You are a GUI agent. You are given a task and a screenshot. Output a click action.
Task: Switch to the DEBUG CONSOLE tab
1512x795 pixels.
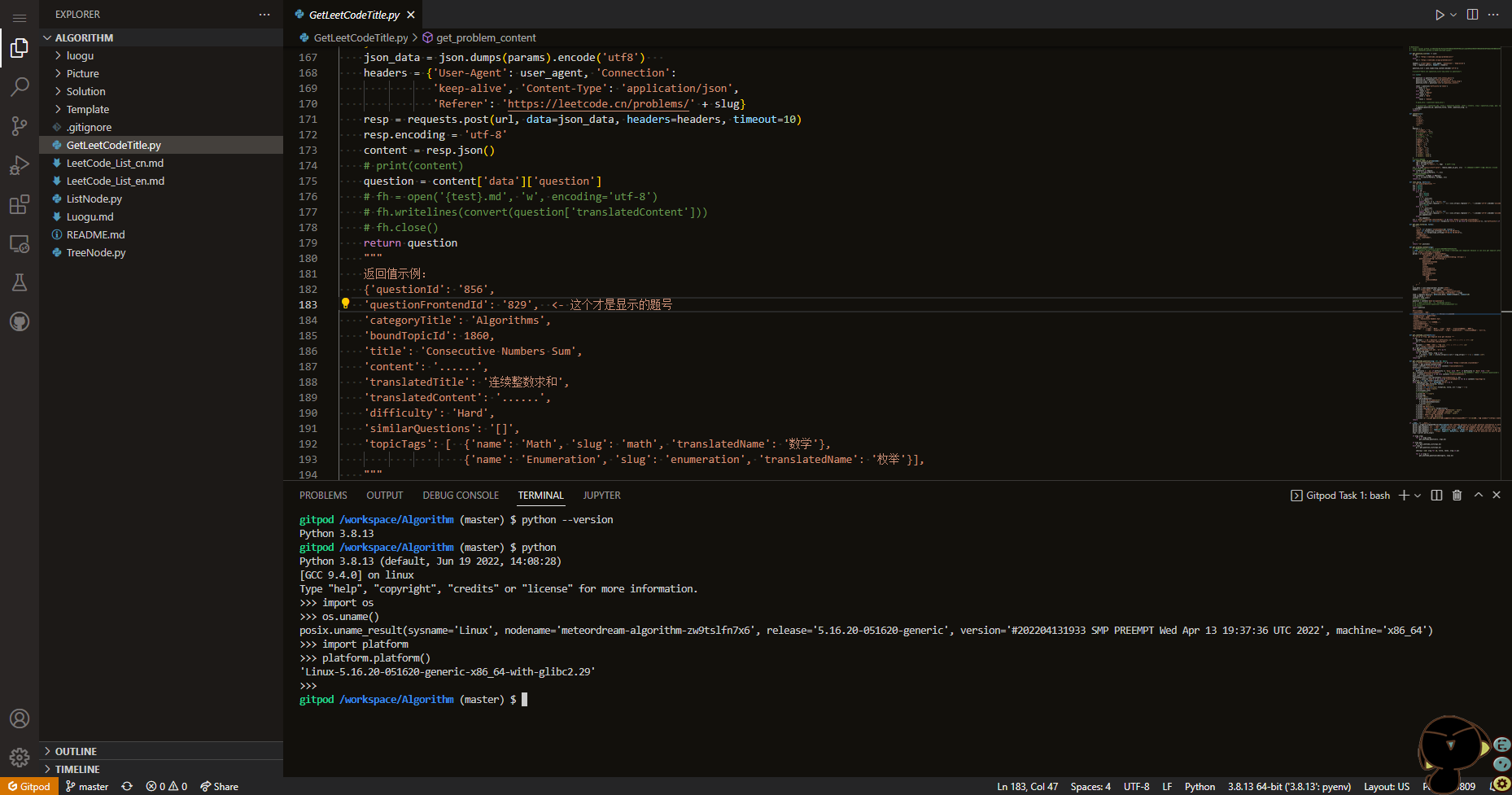(x=460, y=495)
